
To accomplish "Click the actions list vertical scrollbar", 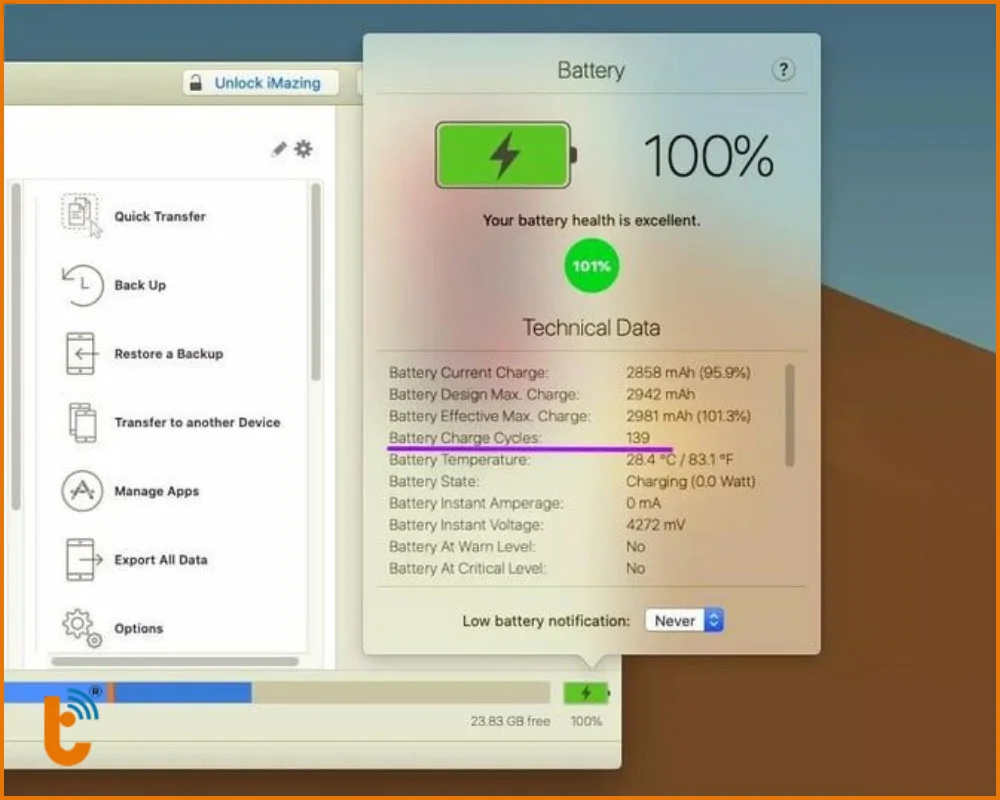I will tap(316, 280).
